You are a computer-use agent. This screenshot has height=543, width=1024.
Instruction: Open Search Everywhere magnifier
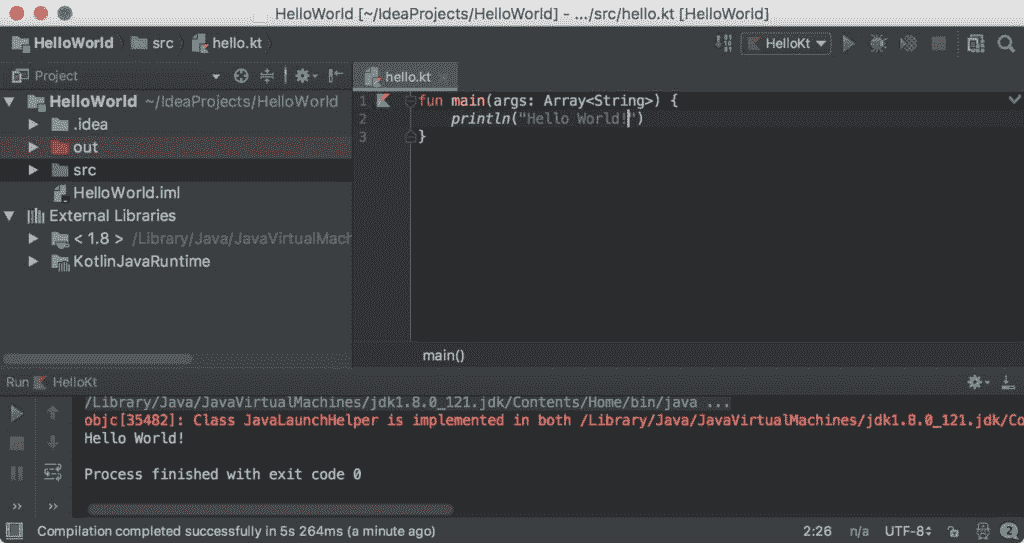1006,44
